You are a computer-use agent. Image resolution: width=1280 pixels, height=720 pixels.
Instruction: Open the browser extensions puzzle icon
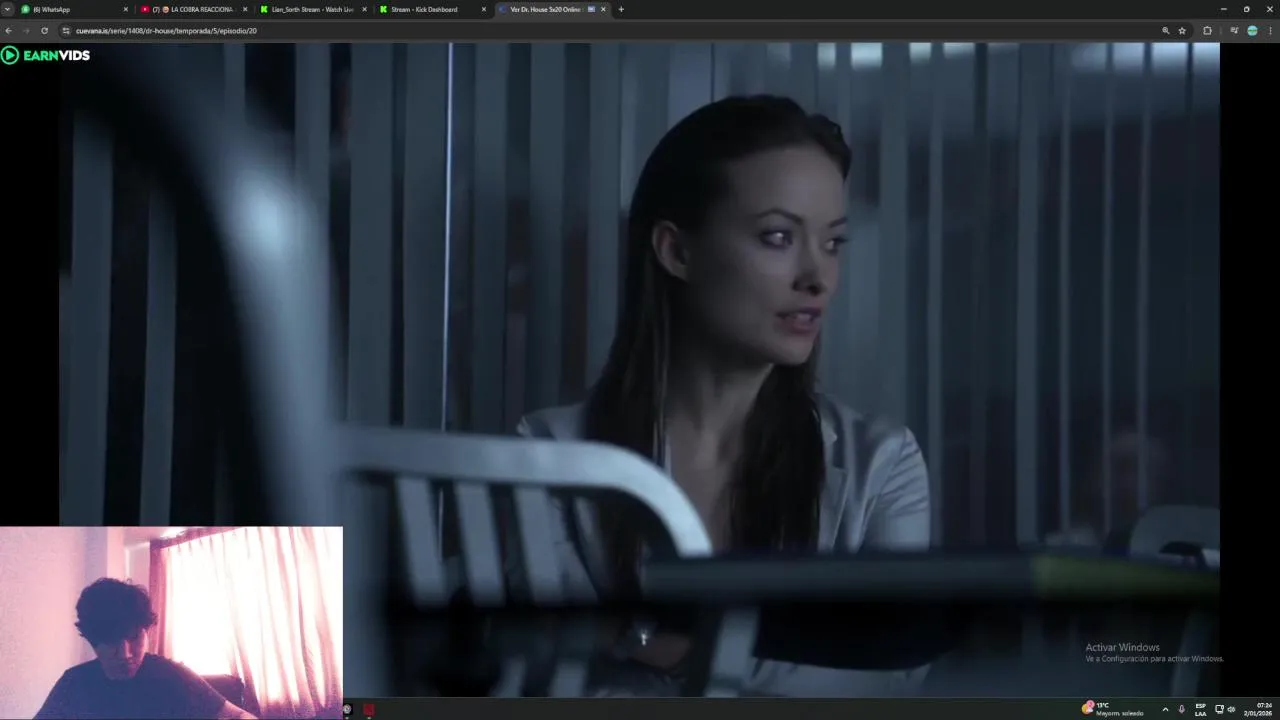coord(1207,31)
